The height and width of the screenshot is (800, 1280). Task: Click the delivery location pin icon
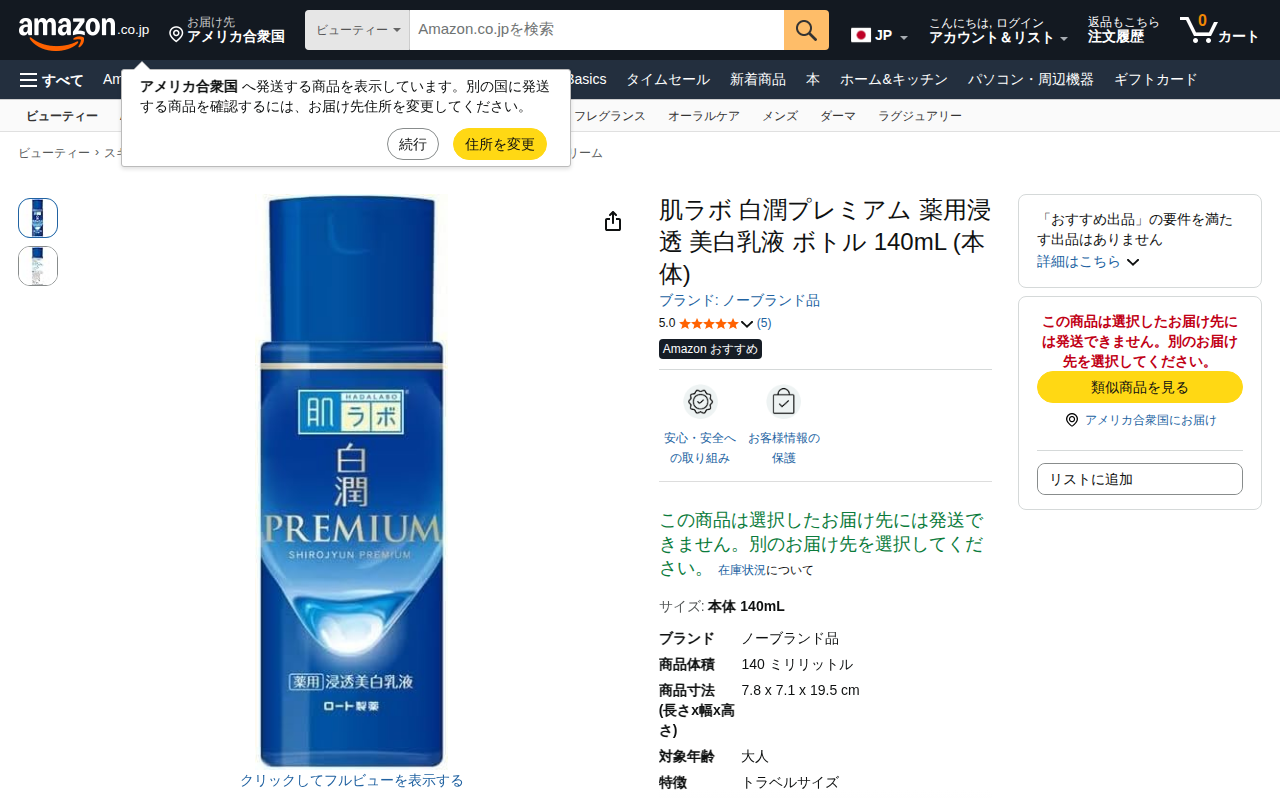click(176, 35)
